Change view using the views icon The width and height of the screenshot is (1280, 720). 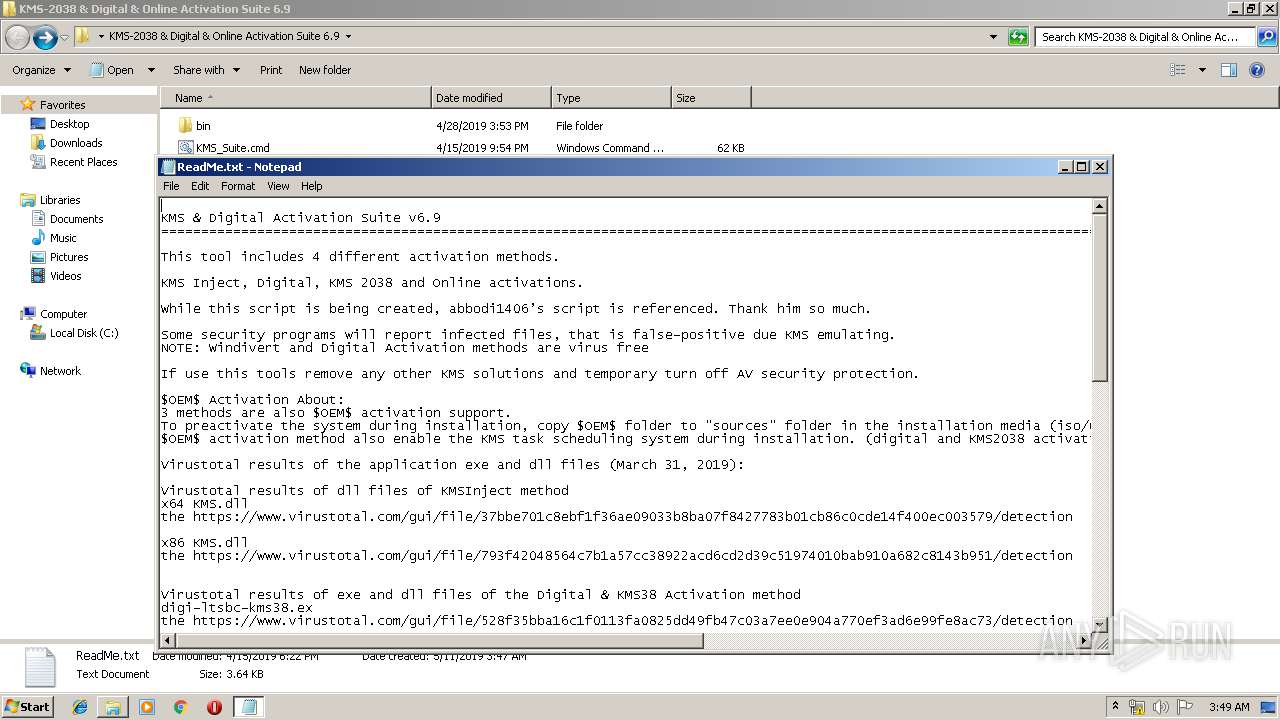click(x=1178, y=70)
